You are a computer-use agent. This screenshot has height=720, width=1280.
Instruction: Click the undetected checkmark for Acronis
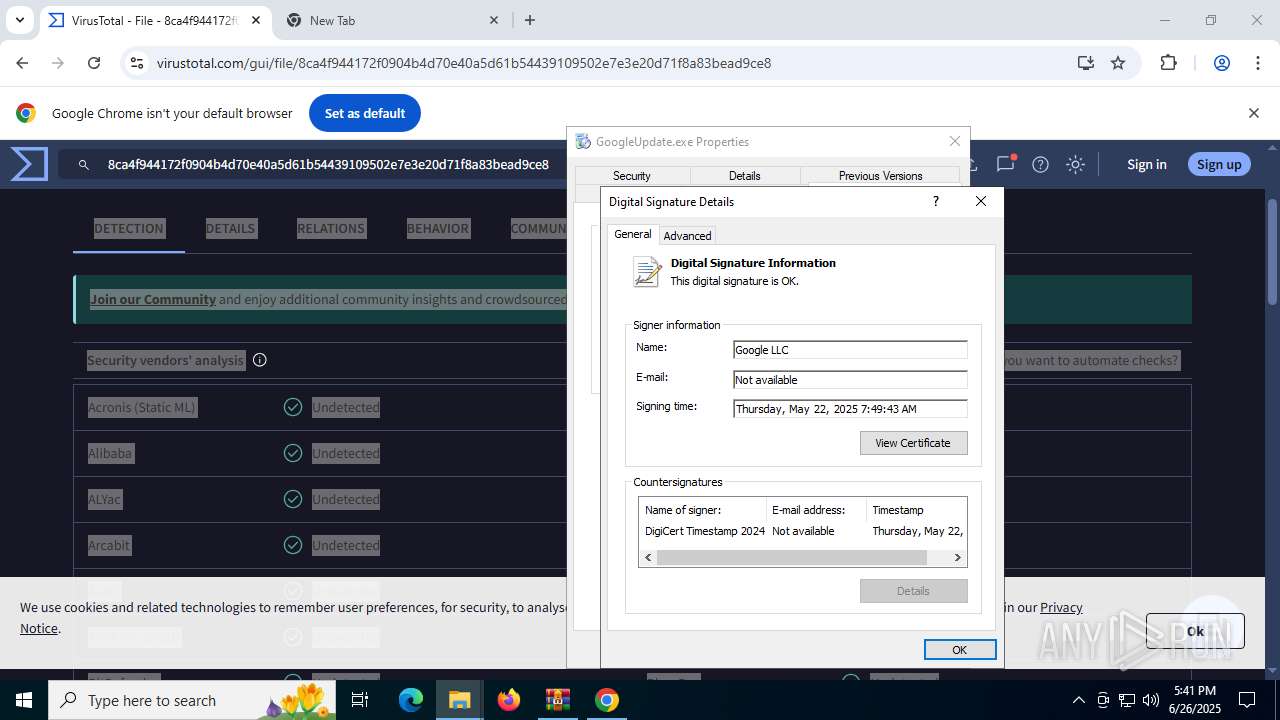293,407
